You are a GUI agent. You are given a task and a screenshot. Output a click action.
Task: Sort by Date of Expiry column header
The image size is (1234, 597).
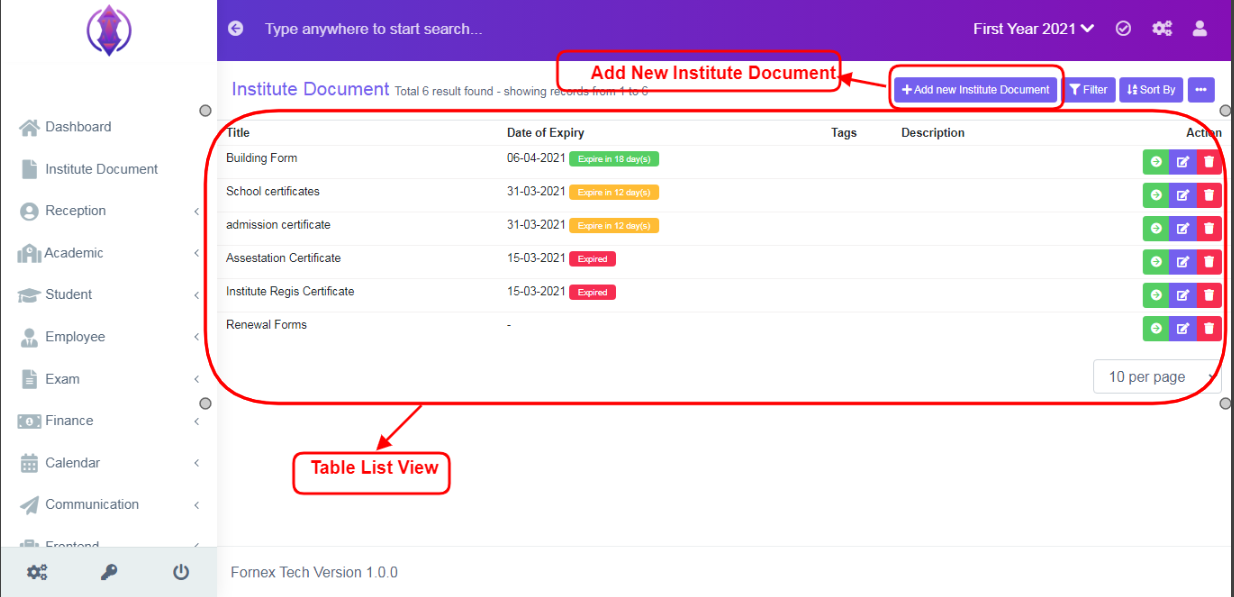click(545, 133)
